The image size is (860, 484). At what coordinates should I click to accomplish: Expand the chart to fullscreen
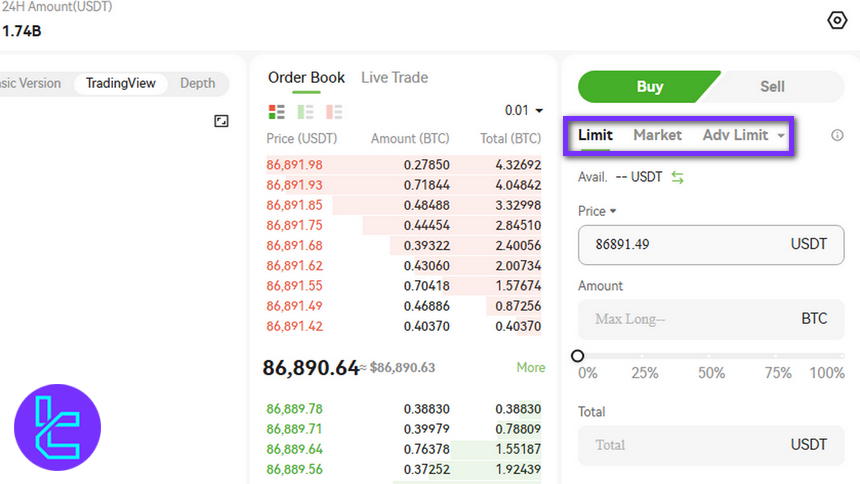[221, 121]
